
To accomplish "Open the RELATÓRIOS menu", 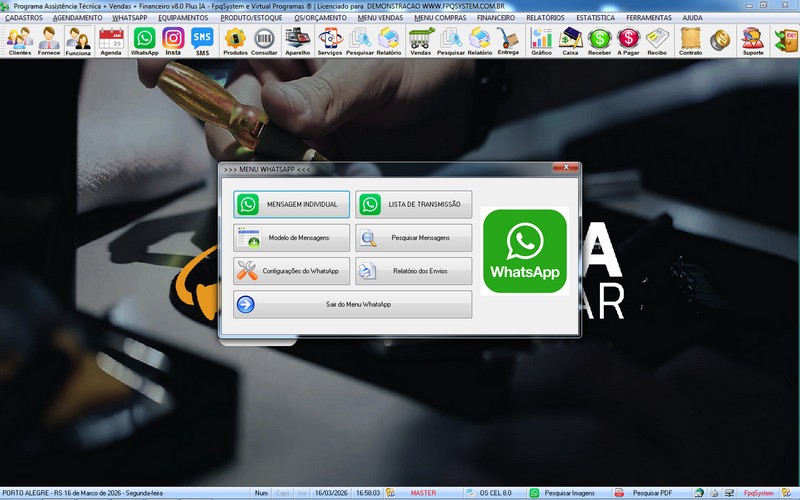I will pos(545,18).
